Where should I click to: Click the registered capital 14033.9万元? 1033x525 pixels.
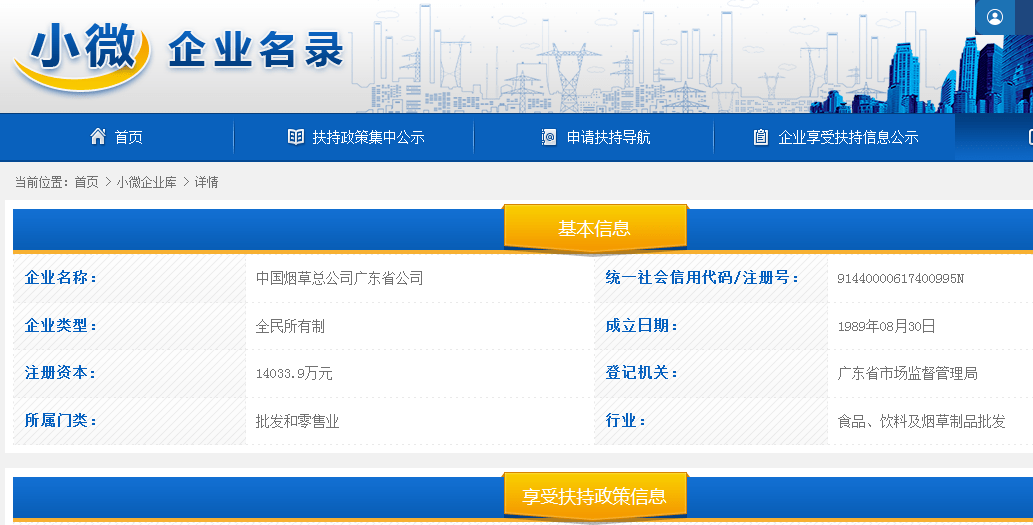point(294,373)
